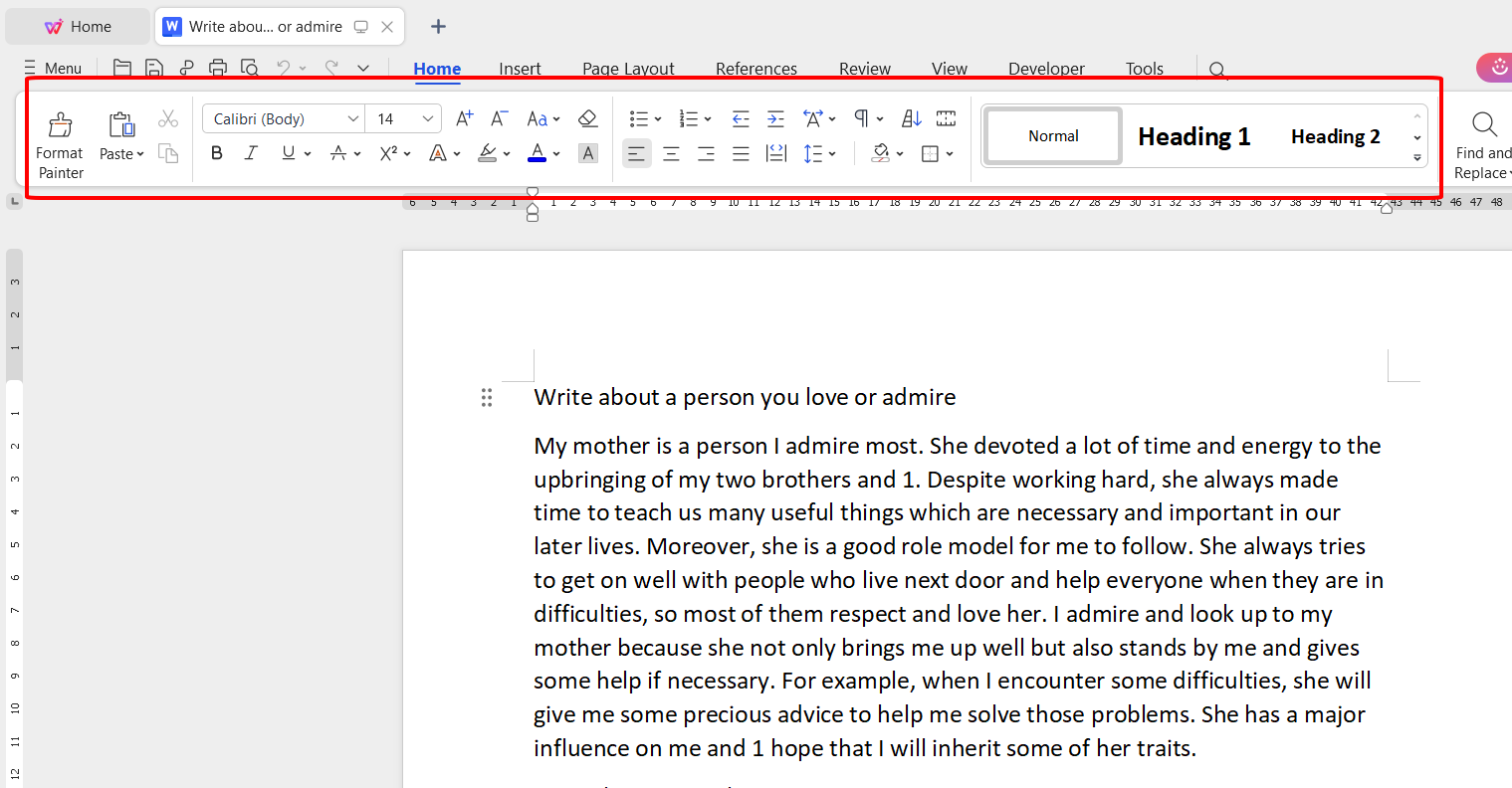Image resolution: width=1512 pixels, height=788 pixels.
Task: Apply the Heading 1 style
Action: click(x=1193, y=136)
